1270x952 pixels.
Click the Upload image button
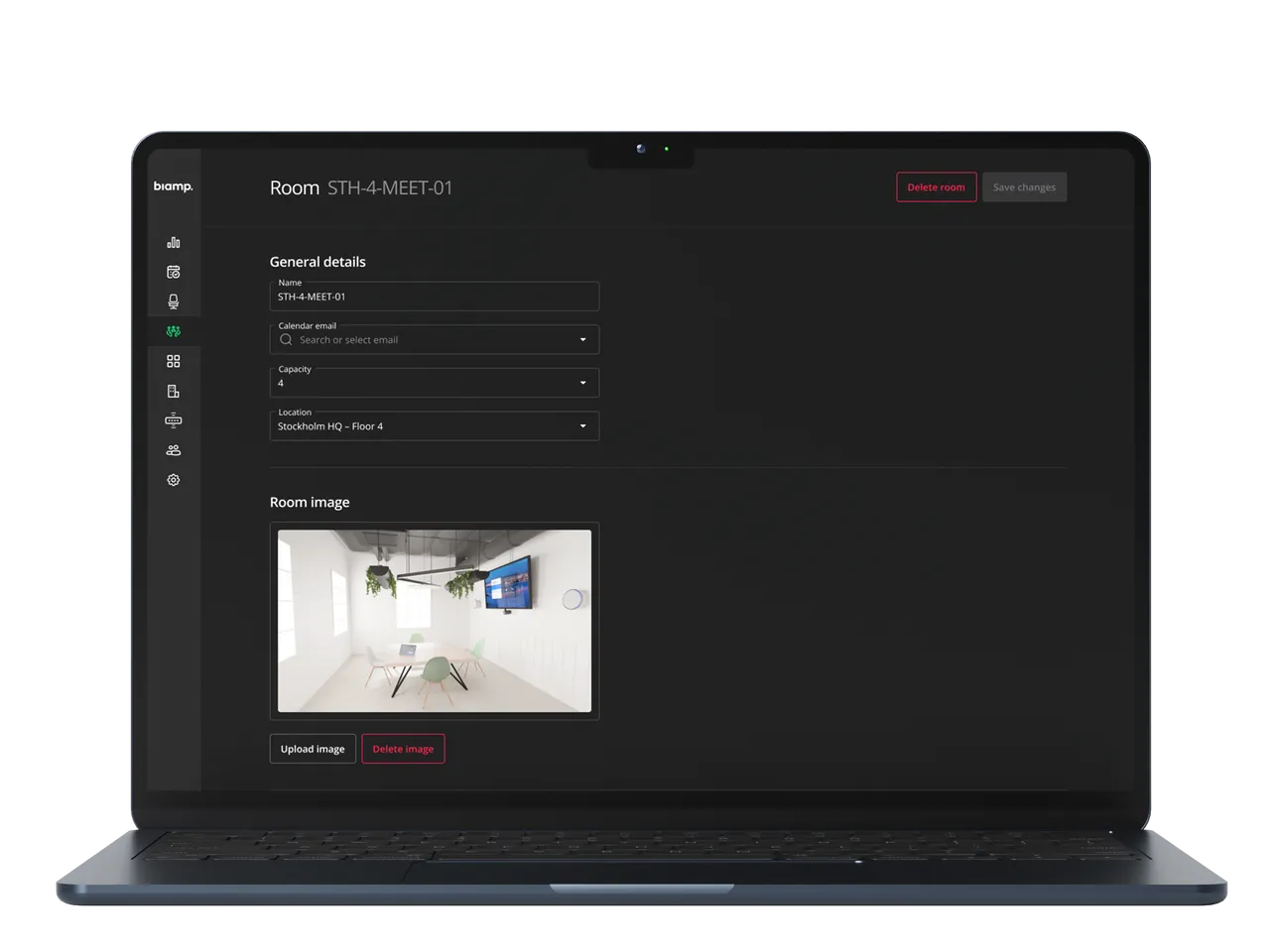tap(313, 749)
